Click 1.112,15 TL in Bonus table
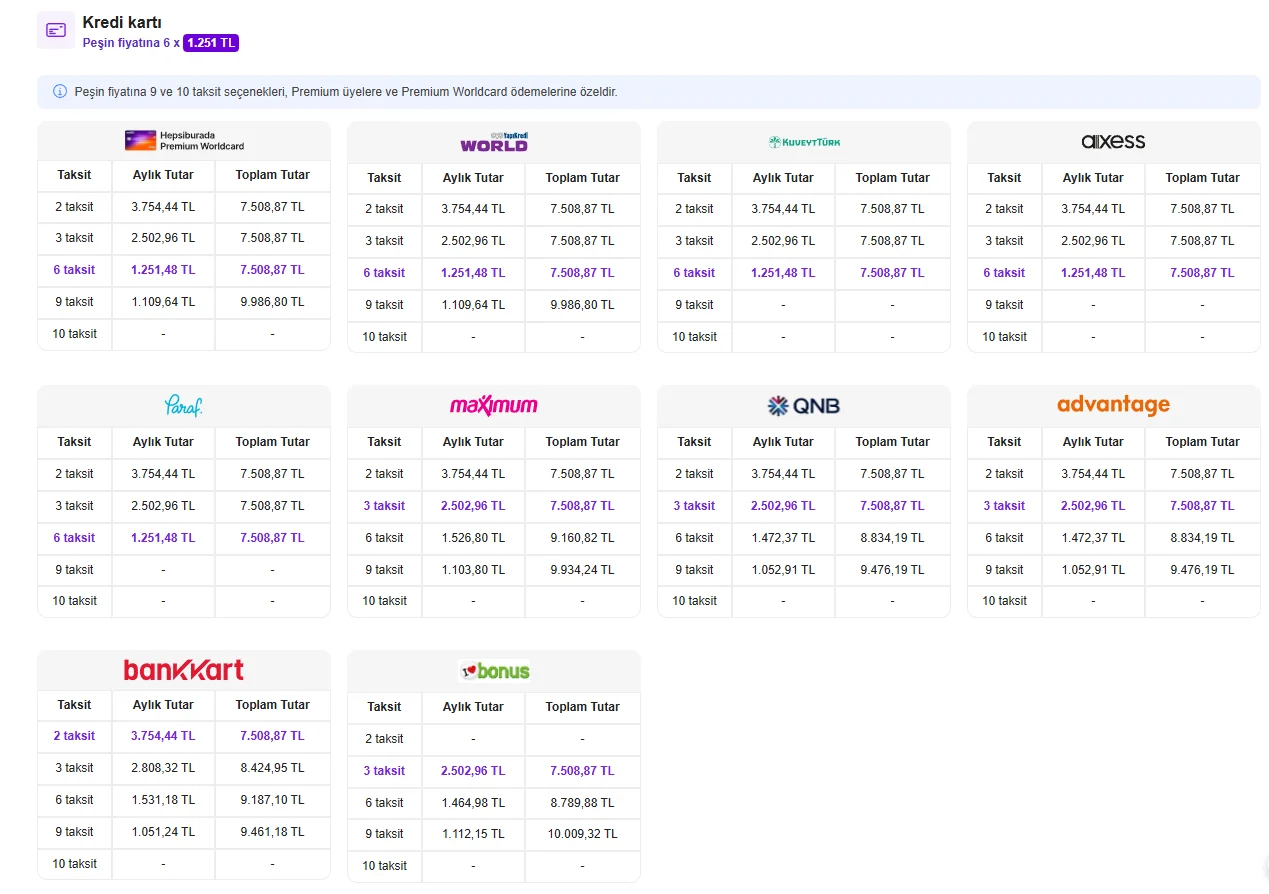 (473, 834)
